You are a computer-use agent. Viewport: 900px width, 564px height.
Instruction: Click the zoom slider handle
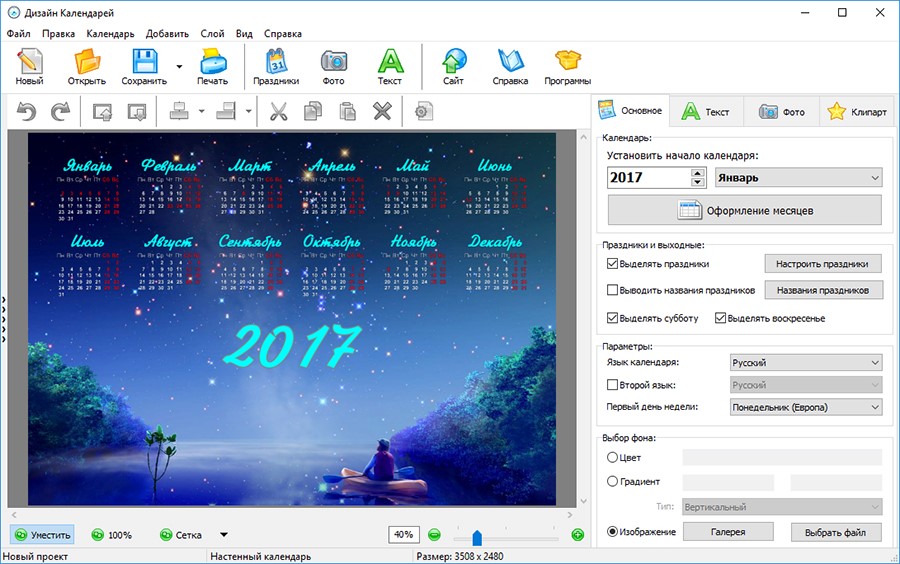click(x=477, y=537)
